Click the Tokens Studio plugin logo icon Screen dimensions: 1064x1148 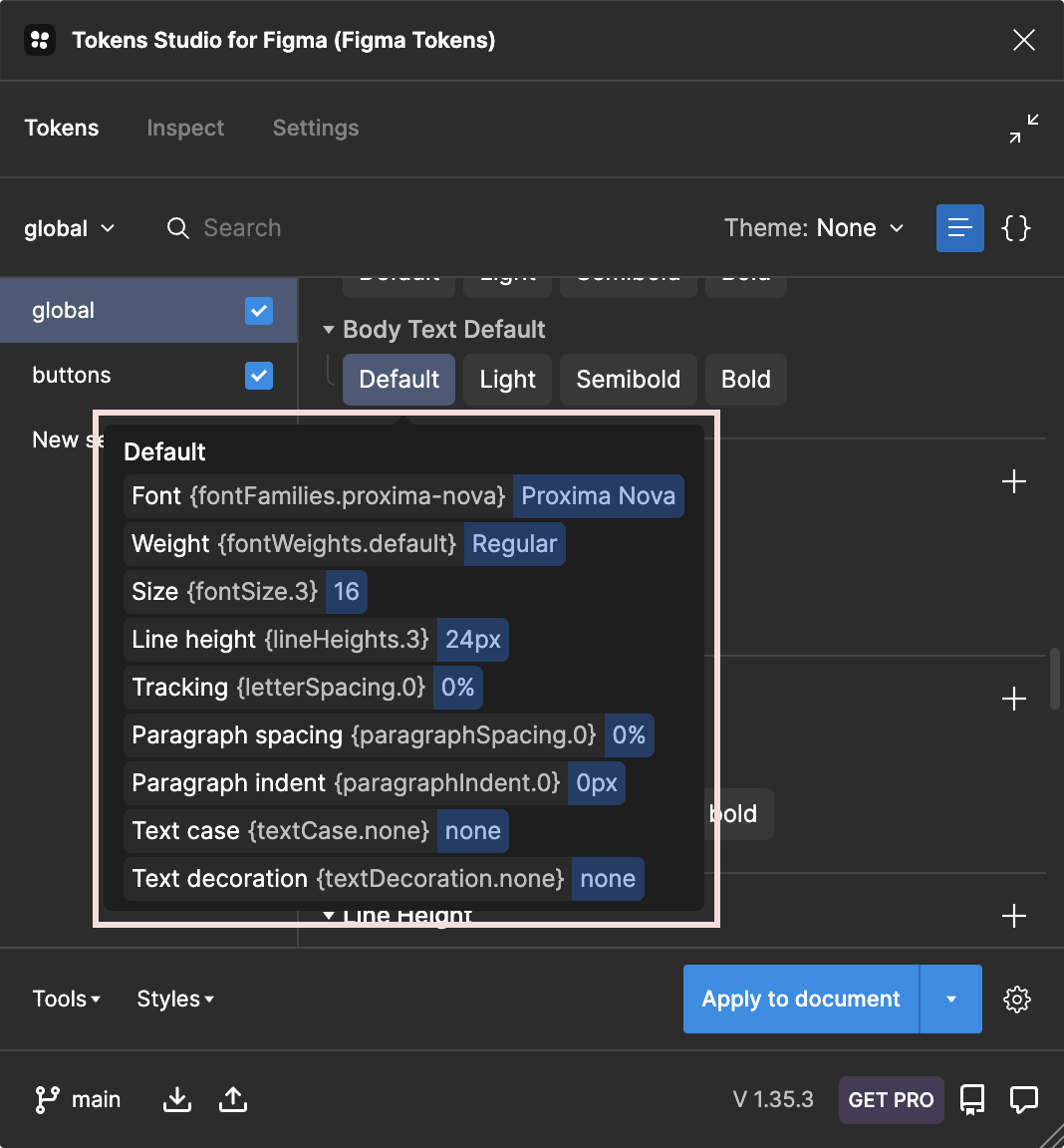click(40, 40)
